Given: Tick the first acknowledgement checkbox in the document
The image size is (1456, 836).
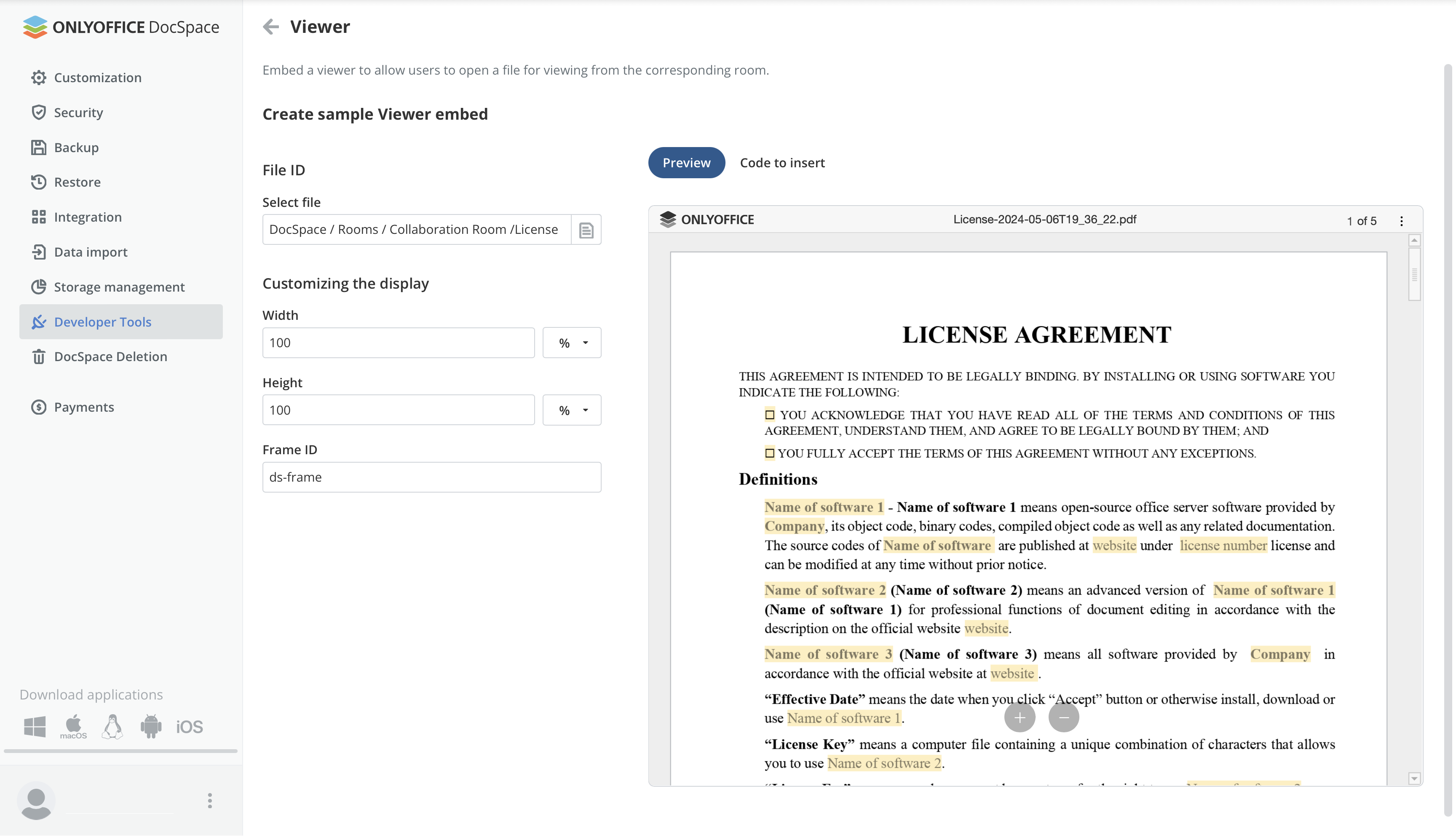Looking at the screenshot, I should [770, 415].
